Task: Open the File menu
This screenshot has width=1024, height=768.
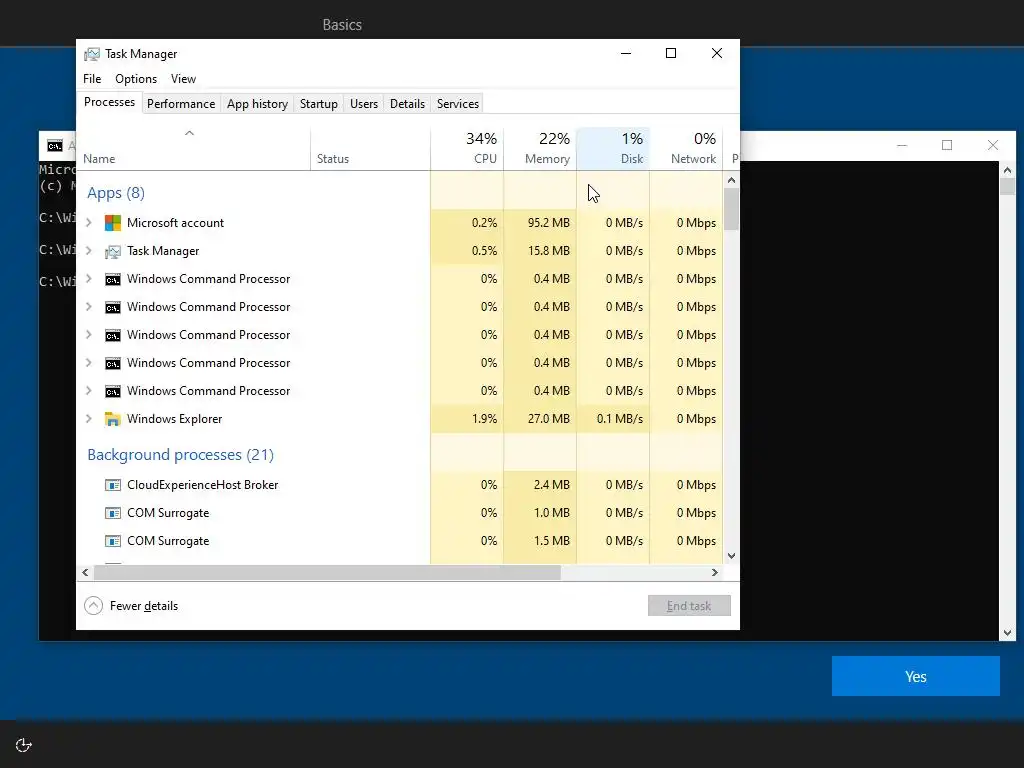Action: [92, 79]
